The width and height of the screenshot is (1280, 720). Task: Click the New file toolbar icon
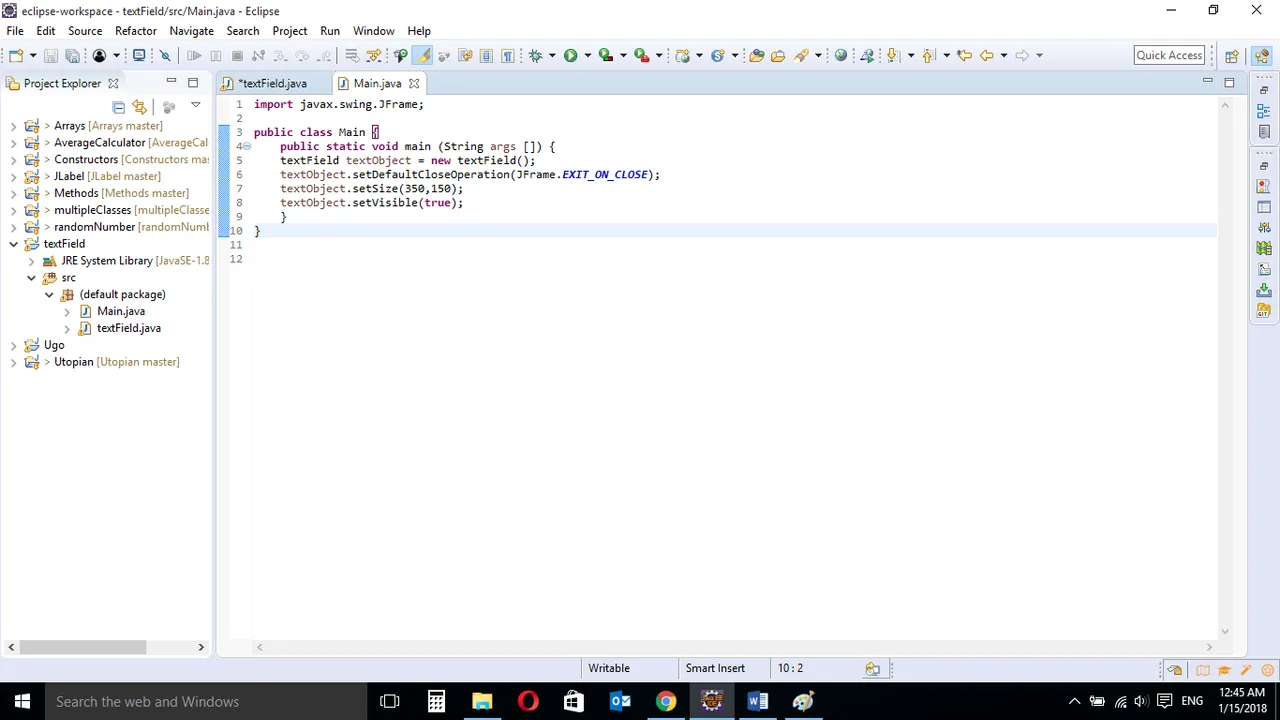tap(16, 56)
